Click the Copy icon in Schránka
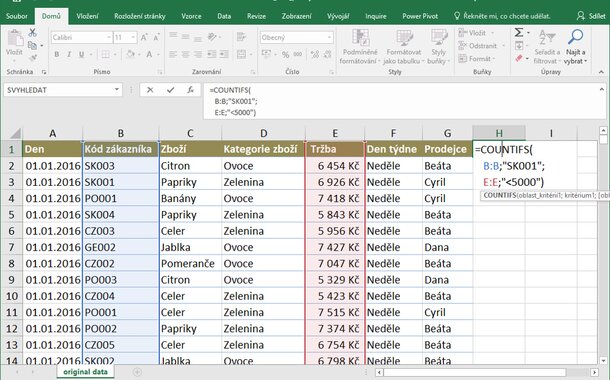 pos(32,46)
